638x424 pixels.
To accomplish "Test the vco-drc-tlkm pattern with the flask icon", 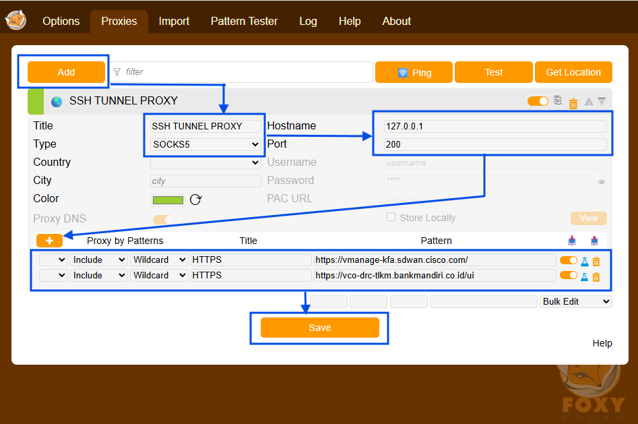I will pyautogui.click(x=585, y=277).
